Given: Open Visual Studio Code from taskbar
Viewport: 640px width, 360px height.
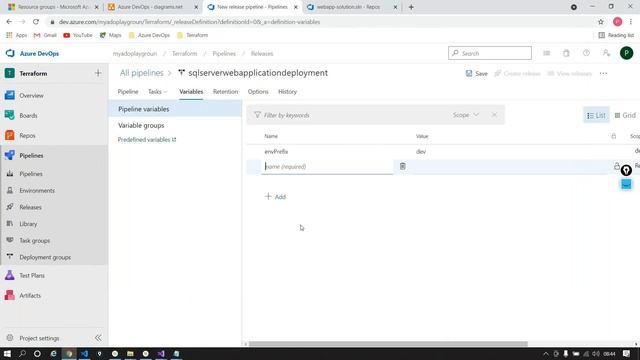Looking at the screenshot, I should [84, 353].
